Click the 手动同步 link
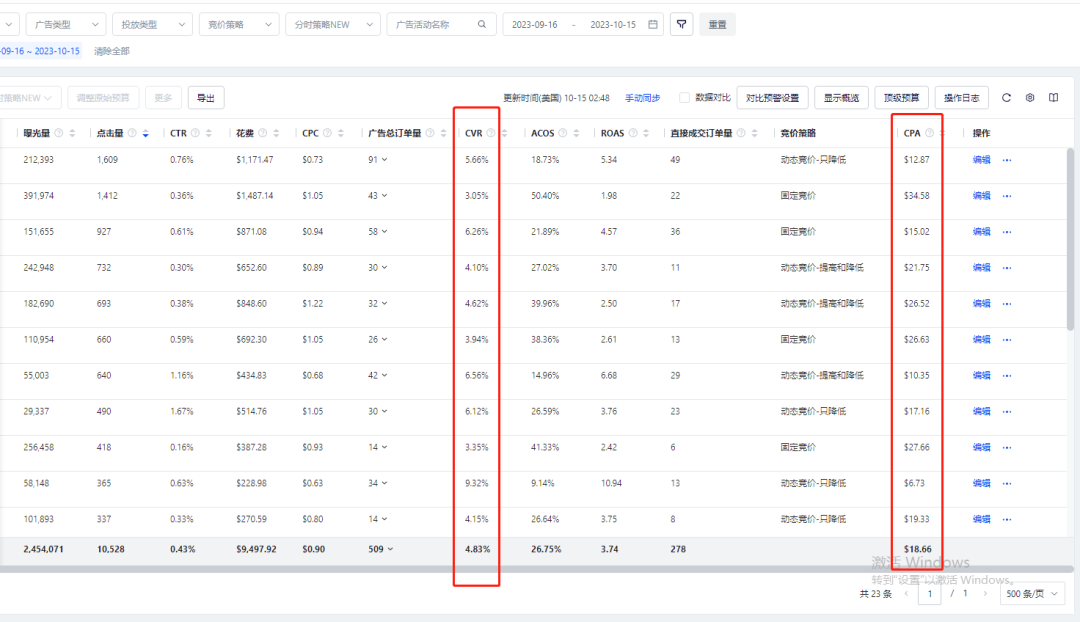Viewport: 1080px width, 622px height. pyautogui.click(x=642, y=98)
